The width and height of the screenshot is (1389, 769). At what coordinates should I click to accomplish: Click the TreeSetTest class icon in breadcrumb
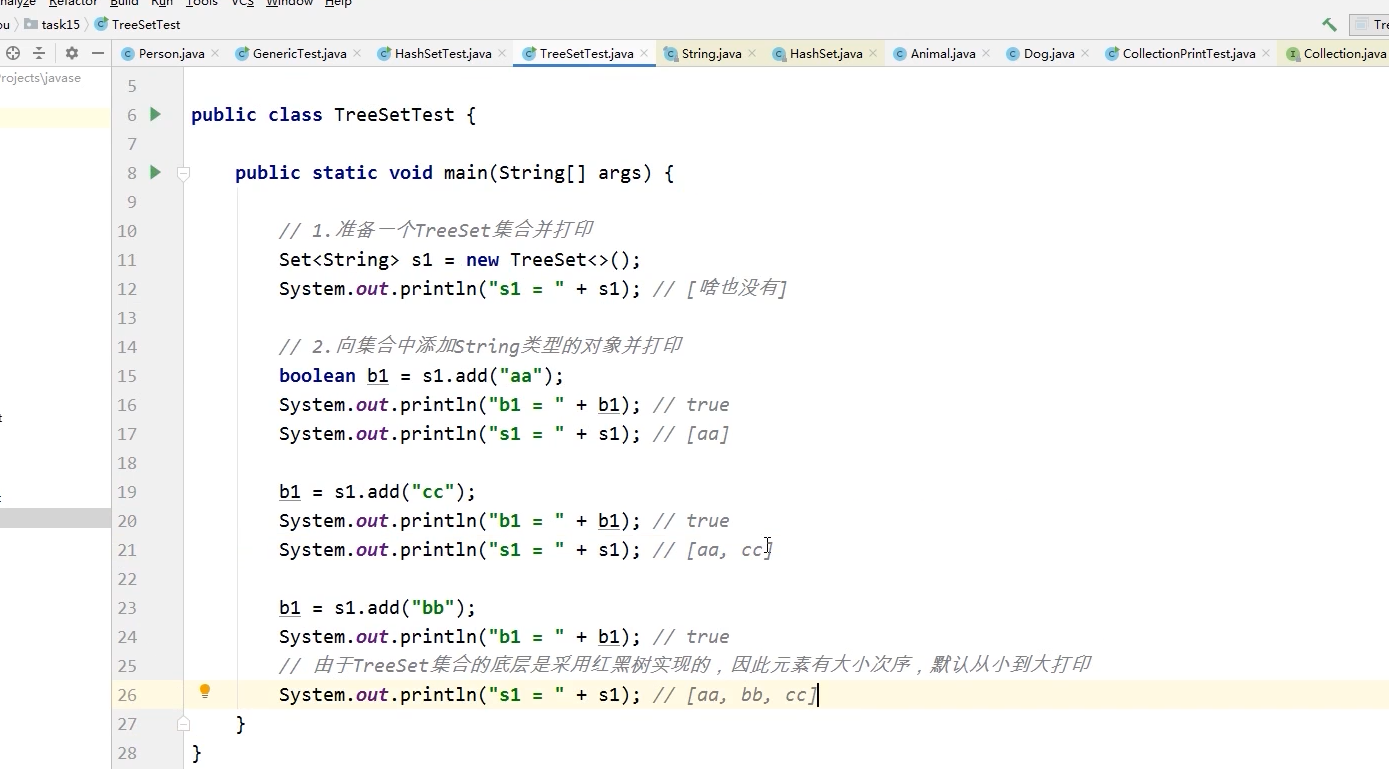[101, 24]
